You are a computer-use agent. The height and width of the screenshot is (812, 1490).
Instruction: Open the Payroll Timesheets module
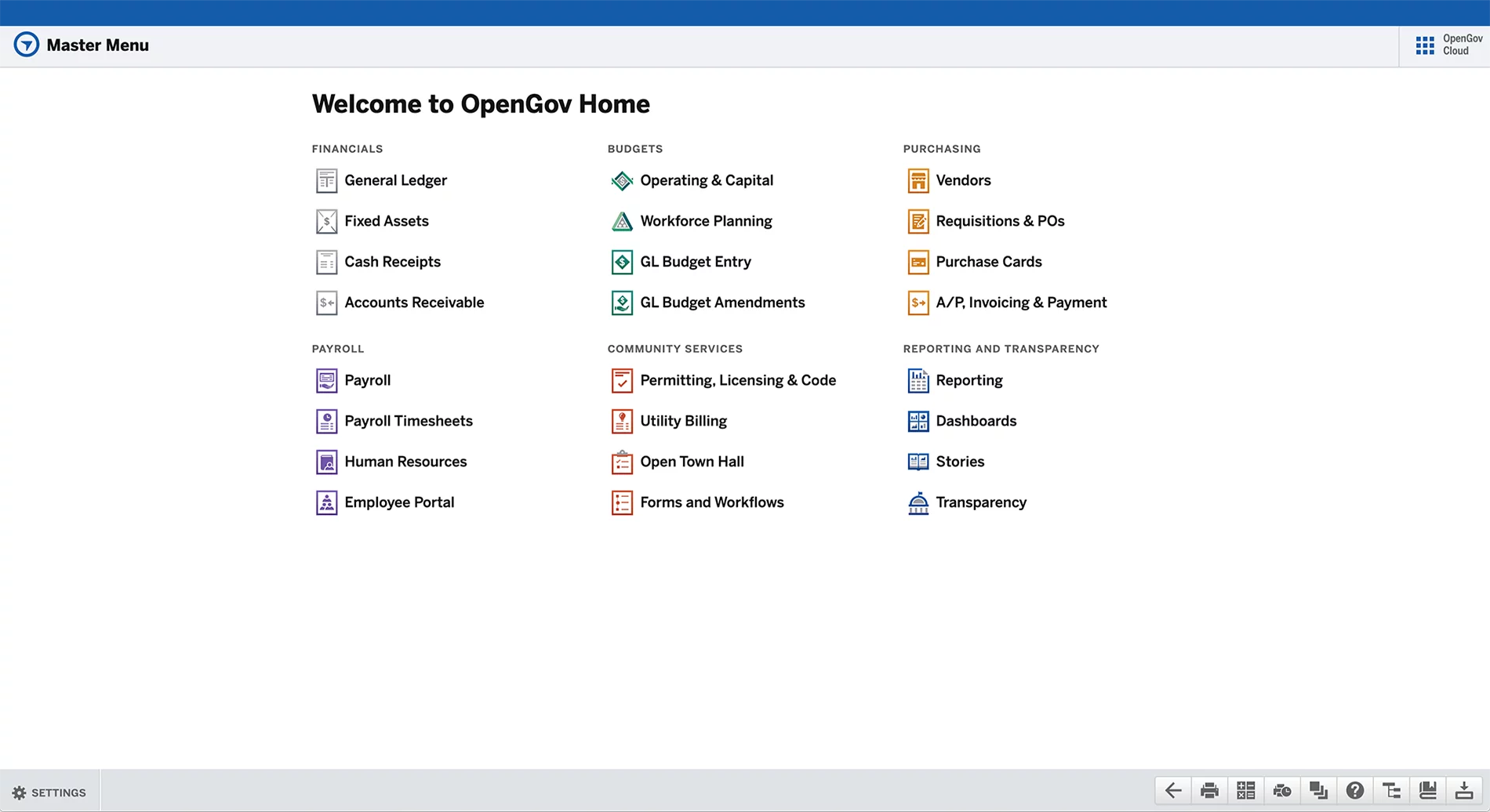pos(409,421)
